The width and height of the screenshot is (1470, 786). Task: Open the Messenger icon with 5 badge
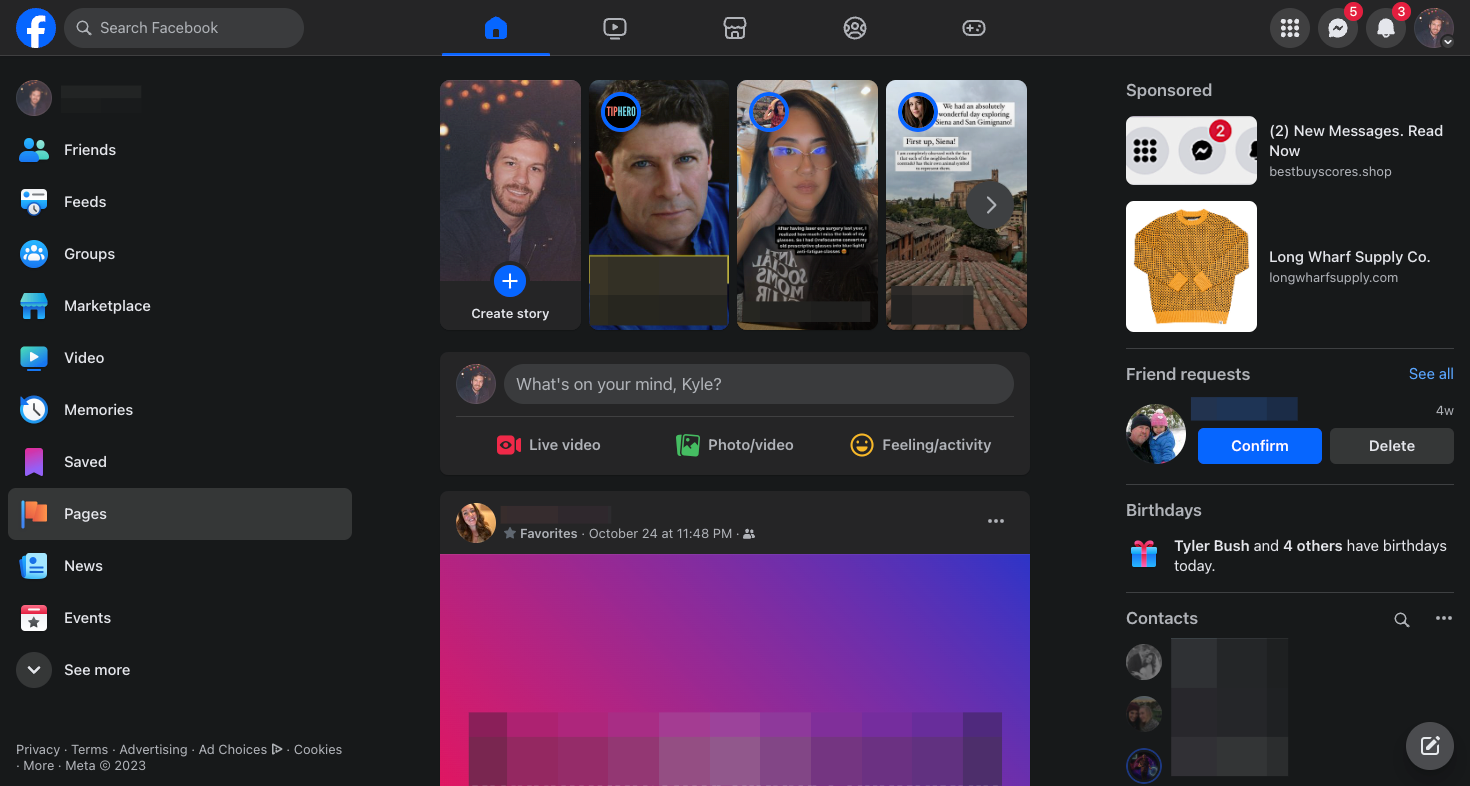pyautogui.click(x=1338, y=28)
